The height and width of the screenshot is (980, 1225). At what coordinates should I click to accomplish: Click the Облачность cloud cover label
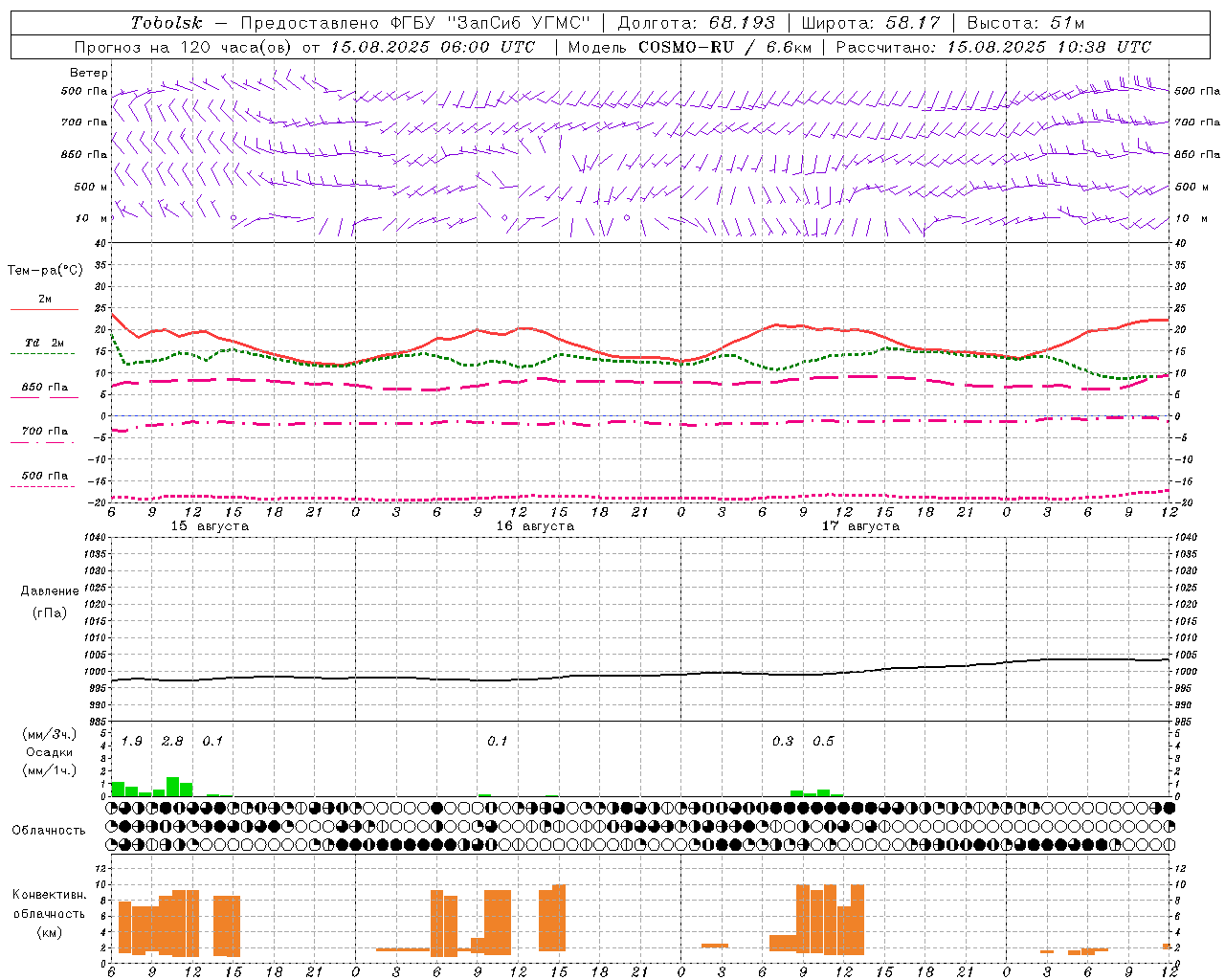[49, 831]
